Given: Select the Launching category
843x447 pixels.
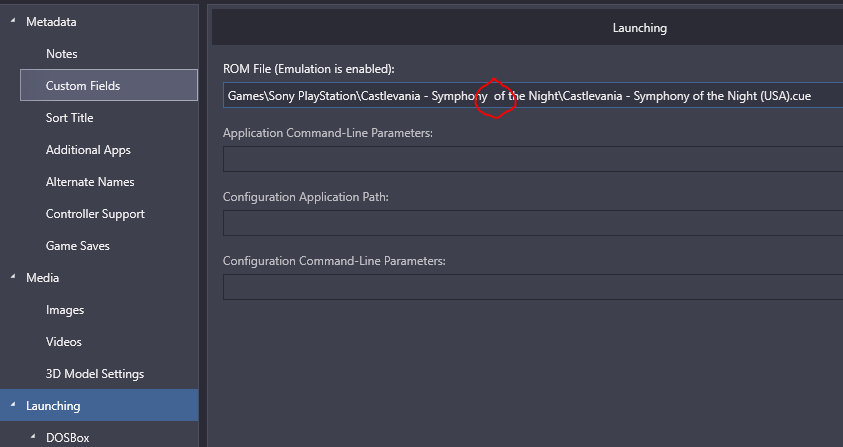Looking at the screenshot, I should click(99, 406).
